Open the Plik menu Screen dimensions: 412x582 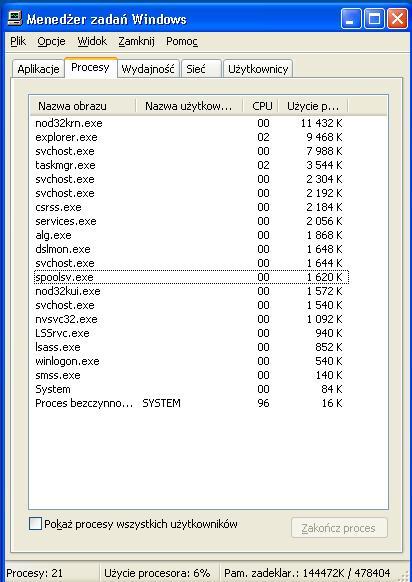coord(18,41)
